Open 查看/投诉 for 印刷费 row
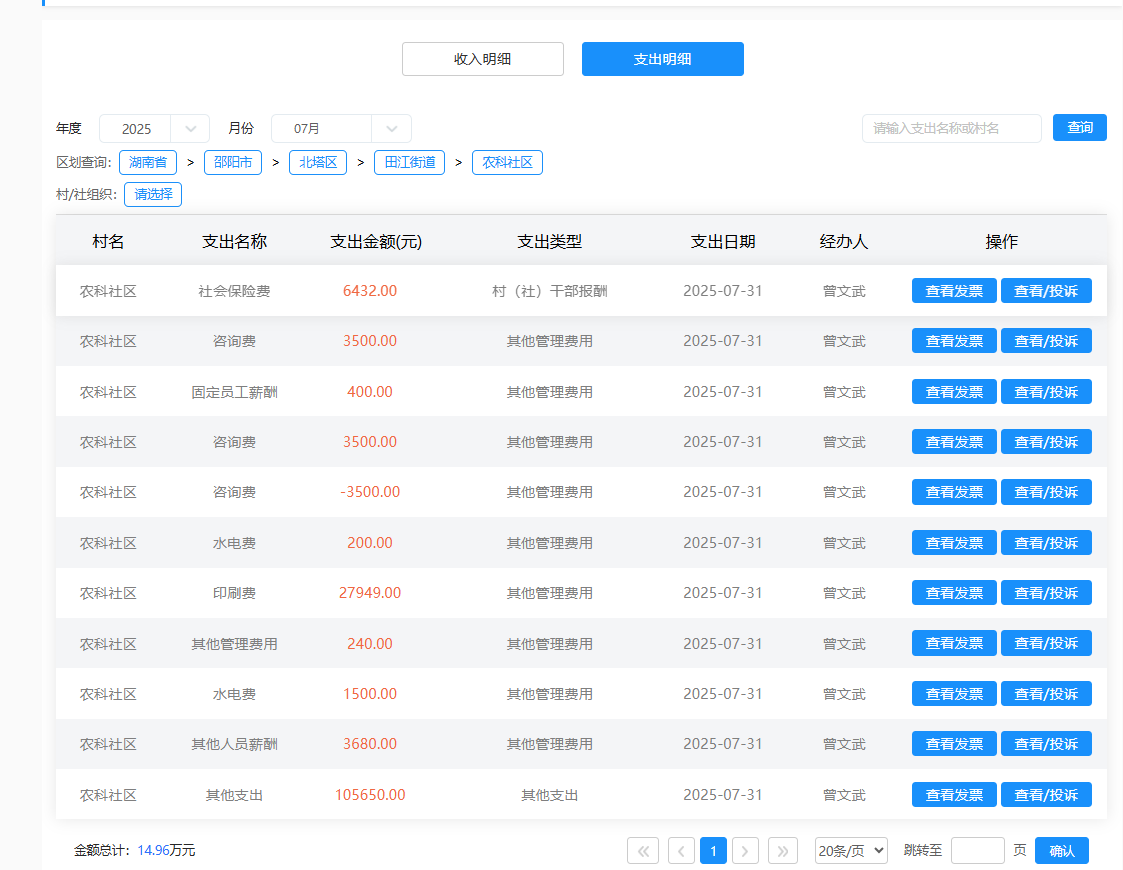Image resolution: width=1123 pixels, height=870 pixels. pyautogui.click(x=1046, y=593)
